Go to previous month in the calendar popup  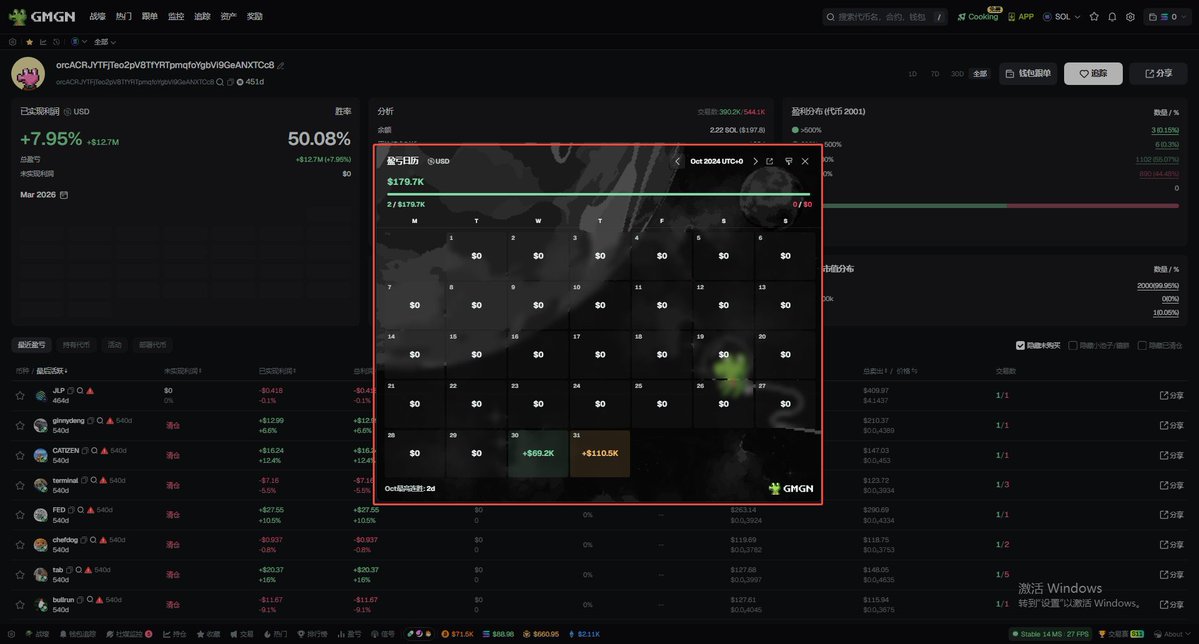pos(677,161)
